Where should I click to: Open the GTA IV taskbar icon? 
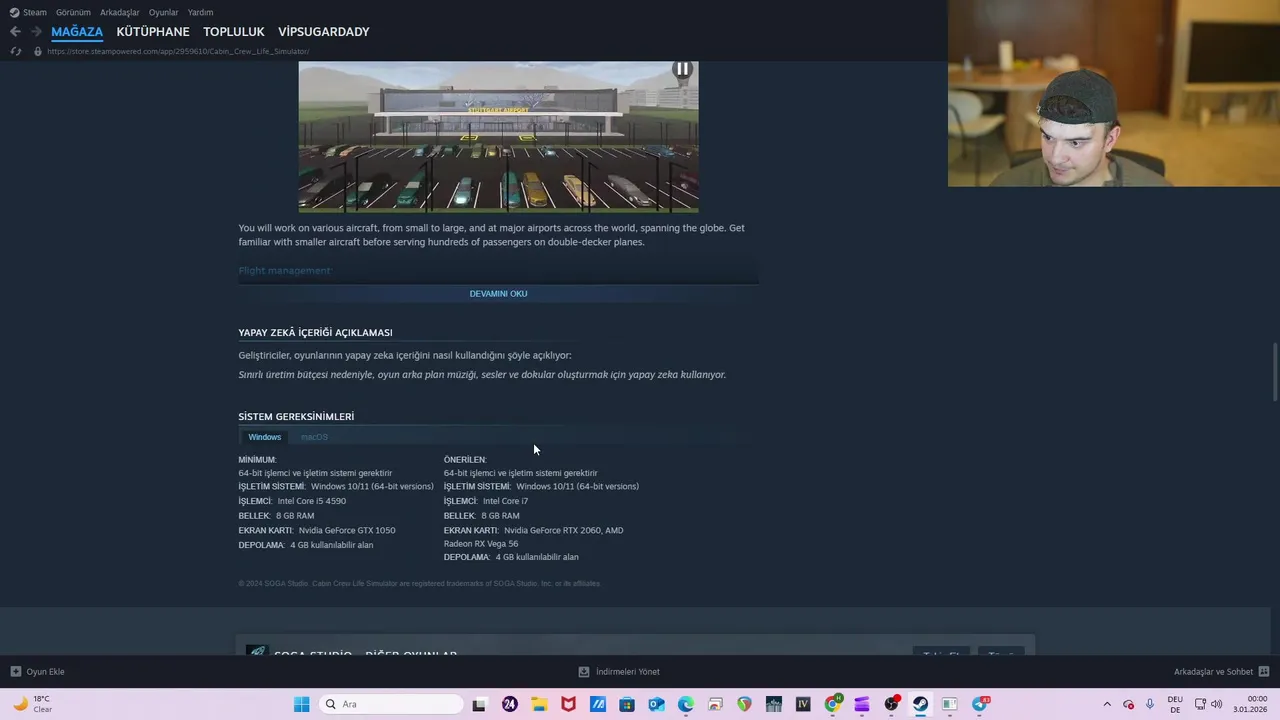point(803,704)
